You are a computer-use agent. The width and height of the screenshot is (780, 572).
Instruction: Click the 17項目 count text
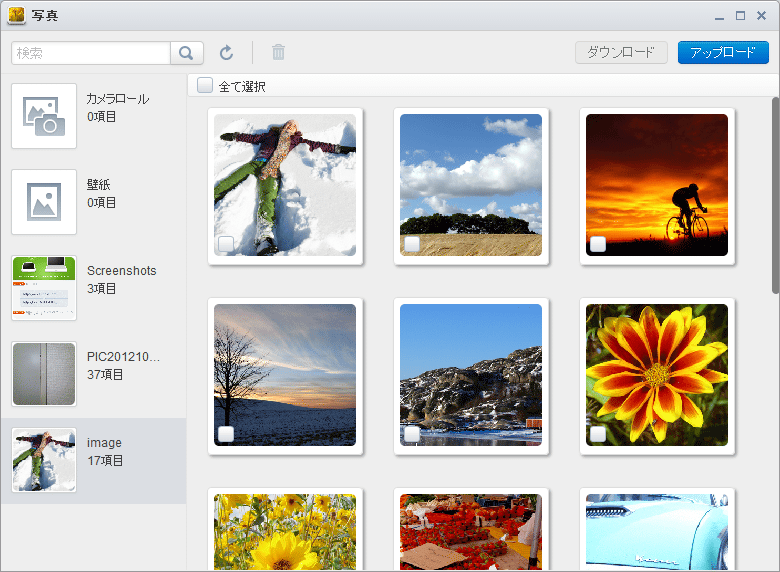(105, 461)
